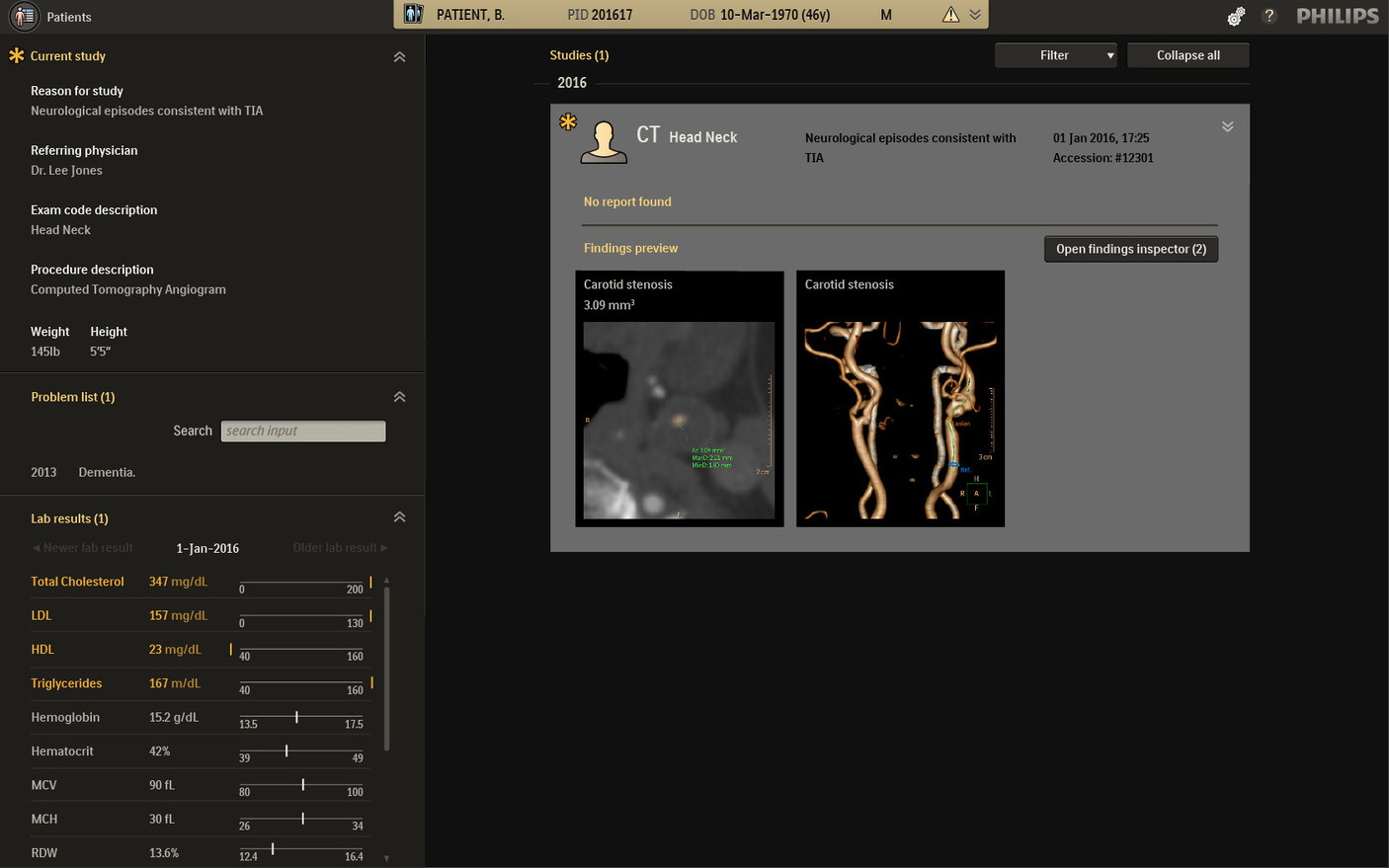Click the patient figure icon beside PATIENT, B.
This screenshot has width=1389, height=868.
412,14
